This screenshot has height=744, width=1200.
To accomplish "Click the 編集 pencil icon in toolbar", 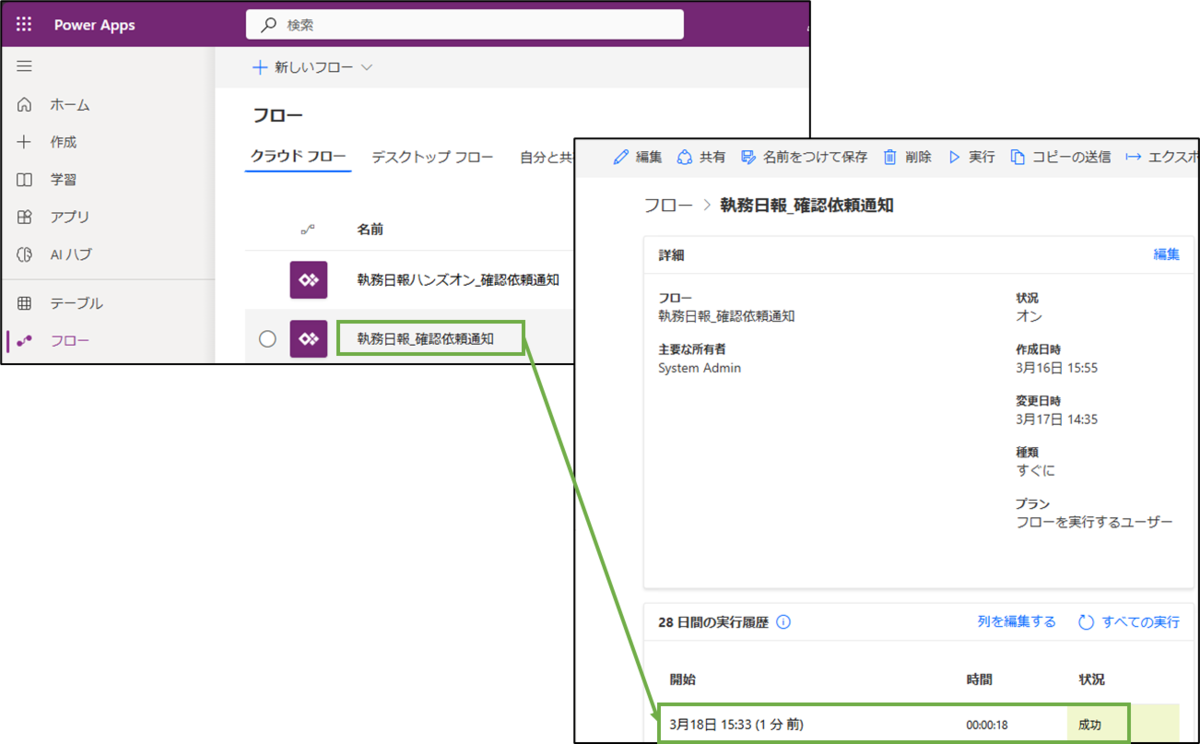I will (x=621, y=157).
